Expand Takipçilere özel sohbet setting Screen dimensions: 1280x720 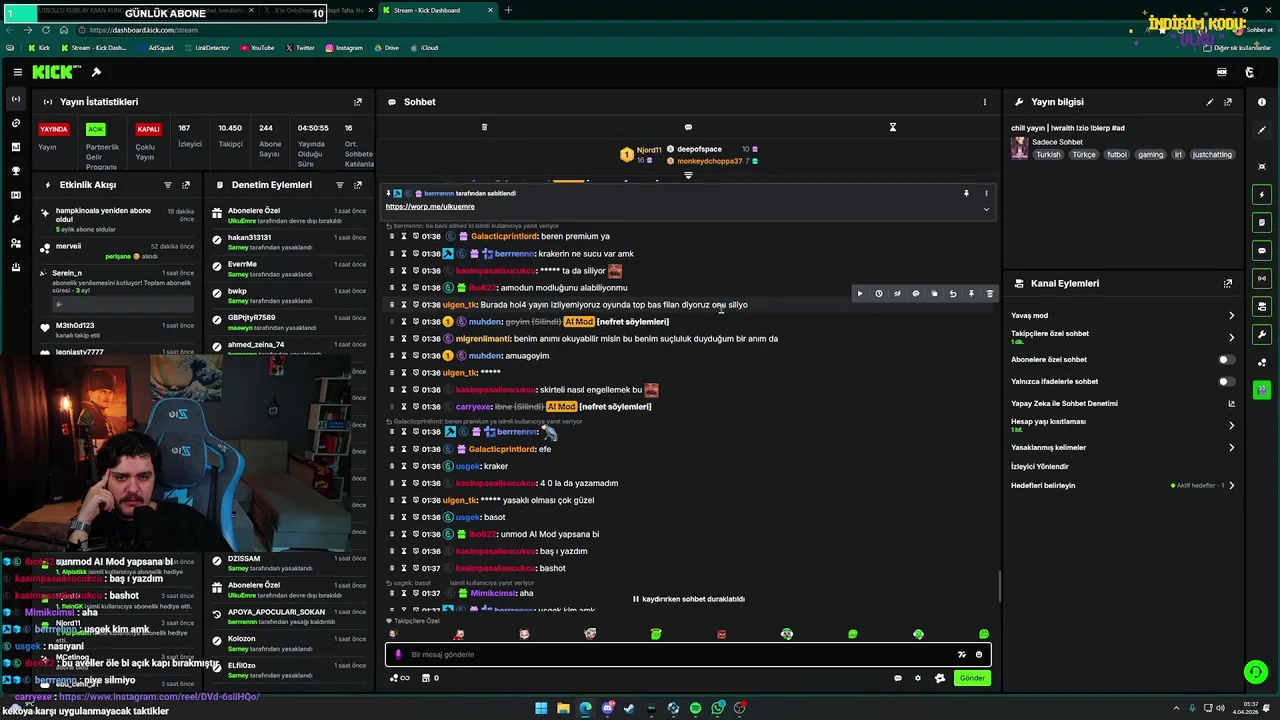pyautogui.click(x=1231, y=337)
